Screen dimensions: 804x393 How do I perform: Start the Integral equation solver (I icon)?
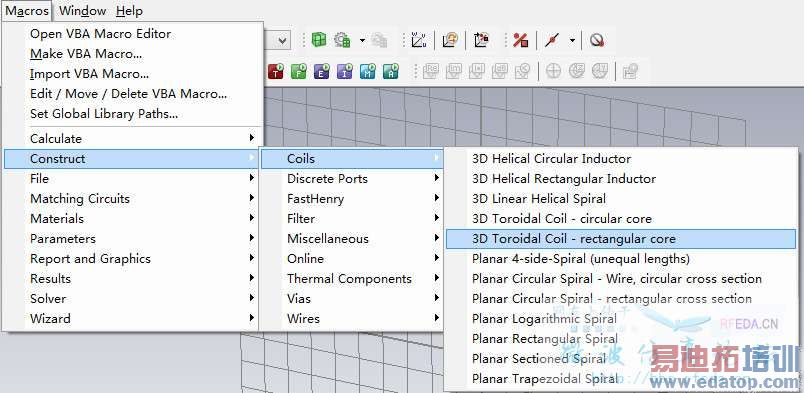(345, 71)
